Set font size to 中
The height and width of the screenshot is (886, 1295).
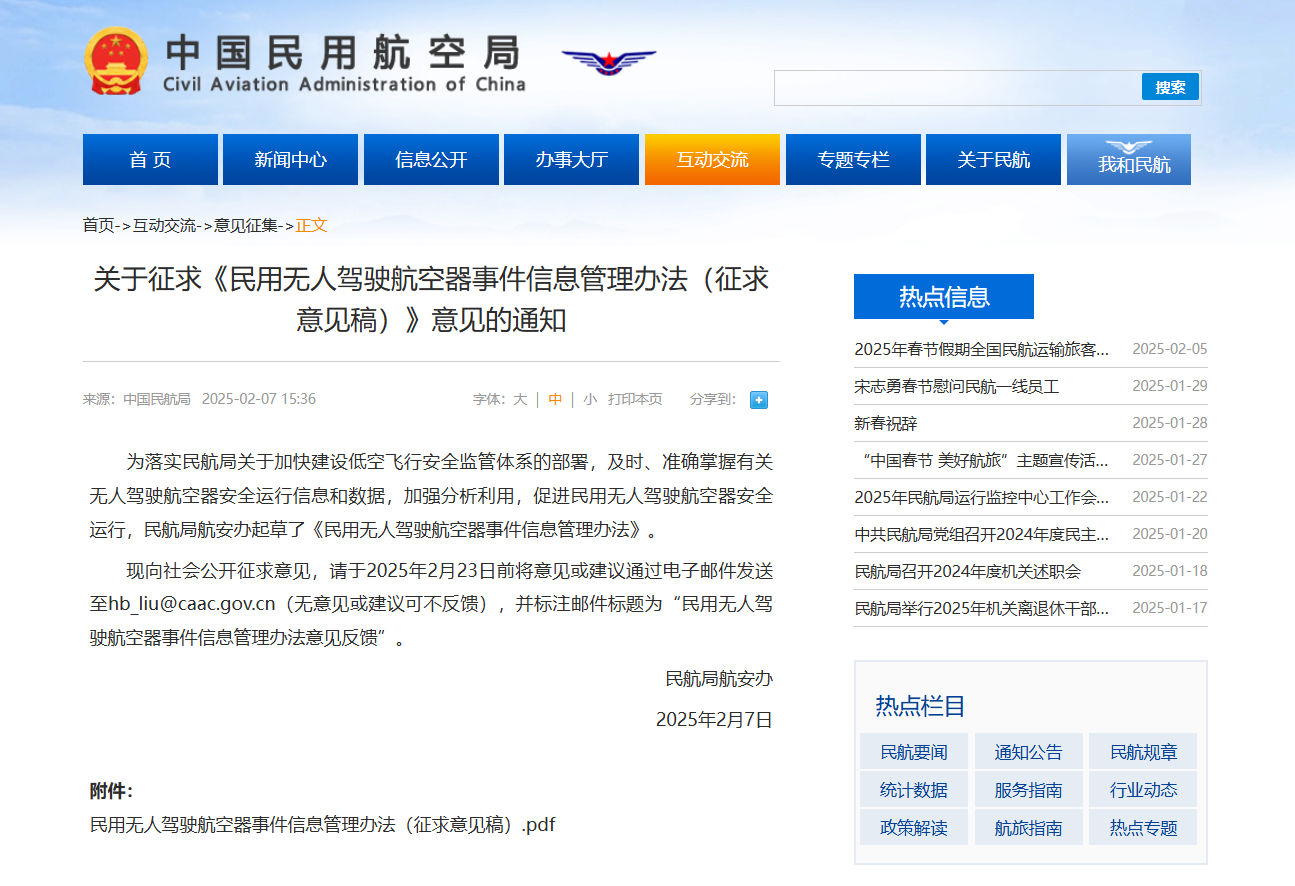(x=555, y=399)
